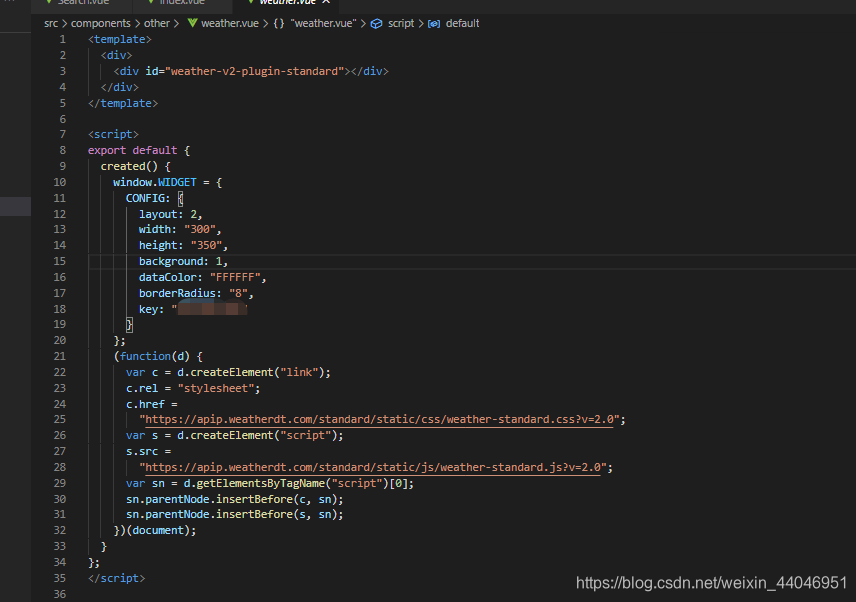Click s.src on line 27
The height and width of the screenshot is (602, 856).
(x=142, y=451)
